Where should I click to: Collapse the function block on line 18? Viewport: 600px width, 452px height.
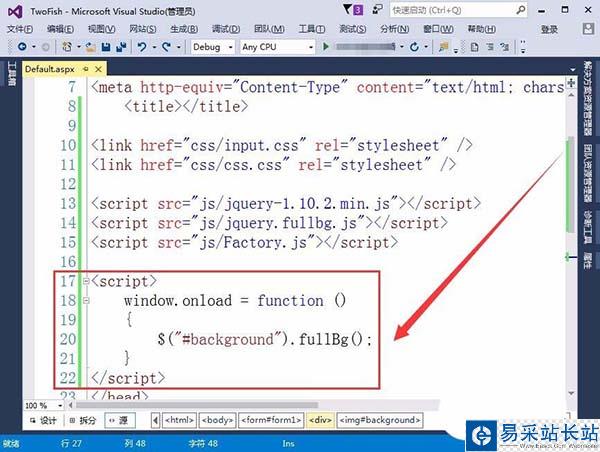coord(86,301)
